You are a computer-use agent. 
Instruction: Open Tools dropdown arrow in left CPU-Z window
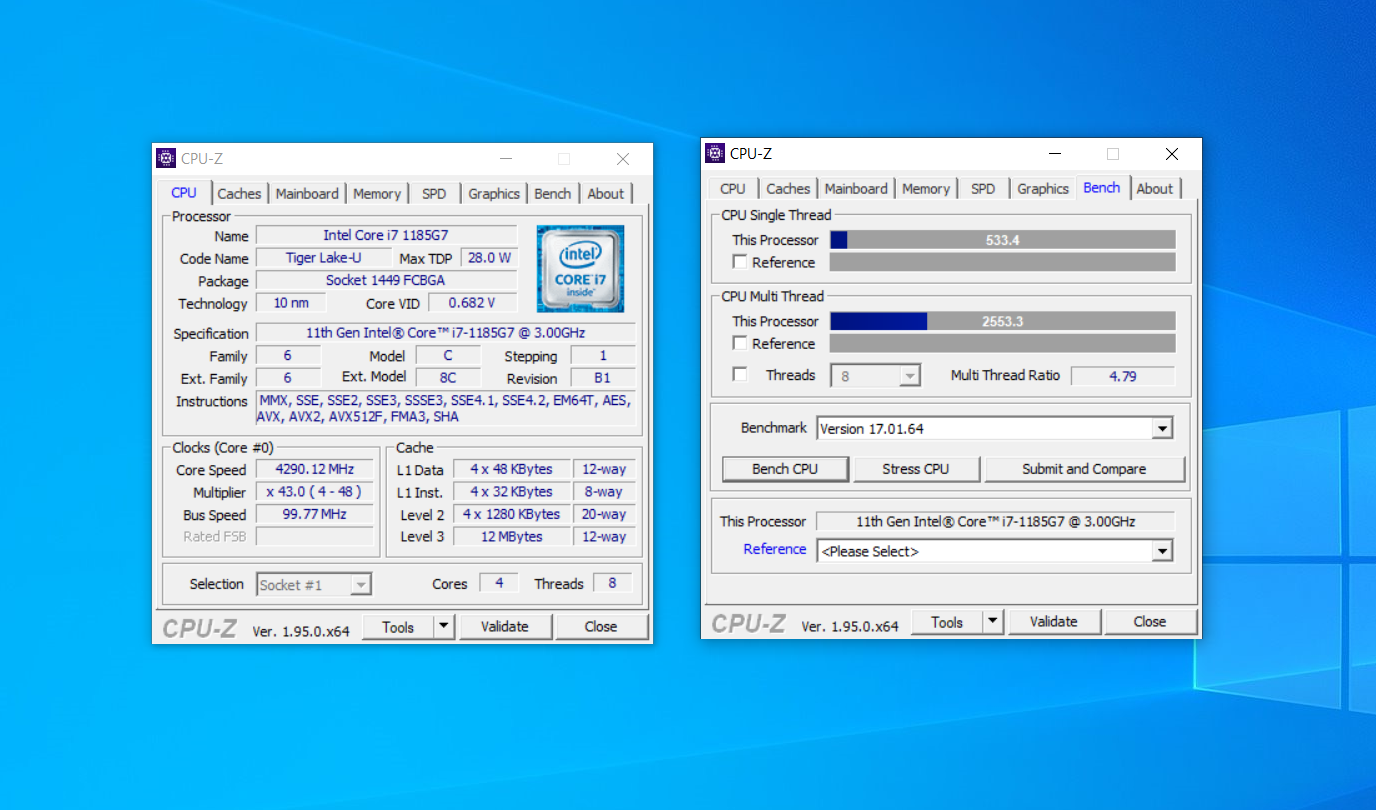pyautogui.click(x=444, y=627)
